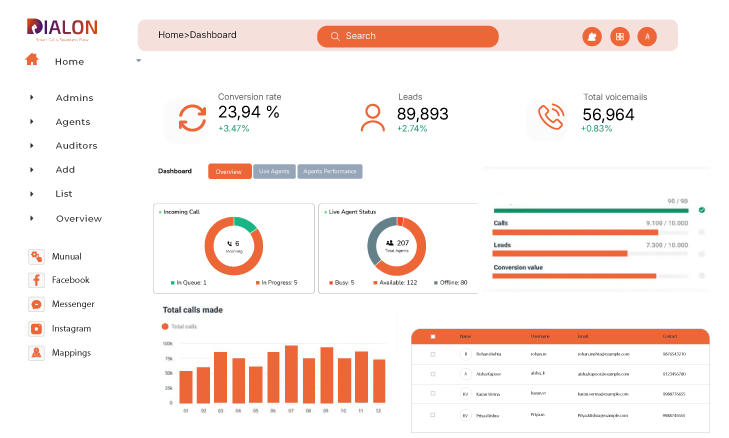Expand the Admins sidebar section
This screenshot has height=438, width=729.
click(32, 97)
